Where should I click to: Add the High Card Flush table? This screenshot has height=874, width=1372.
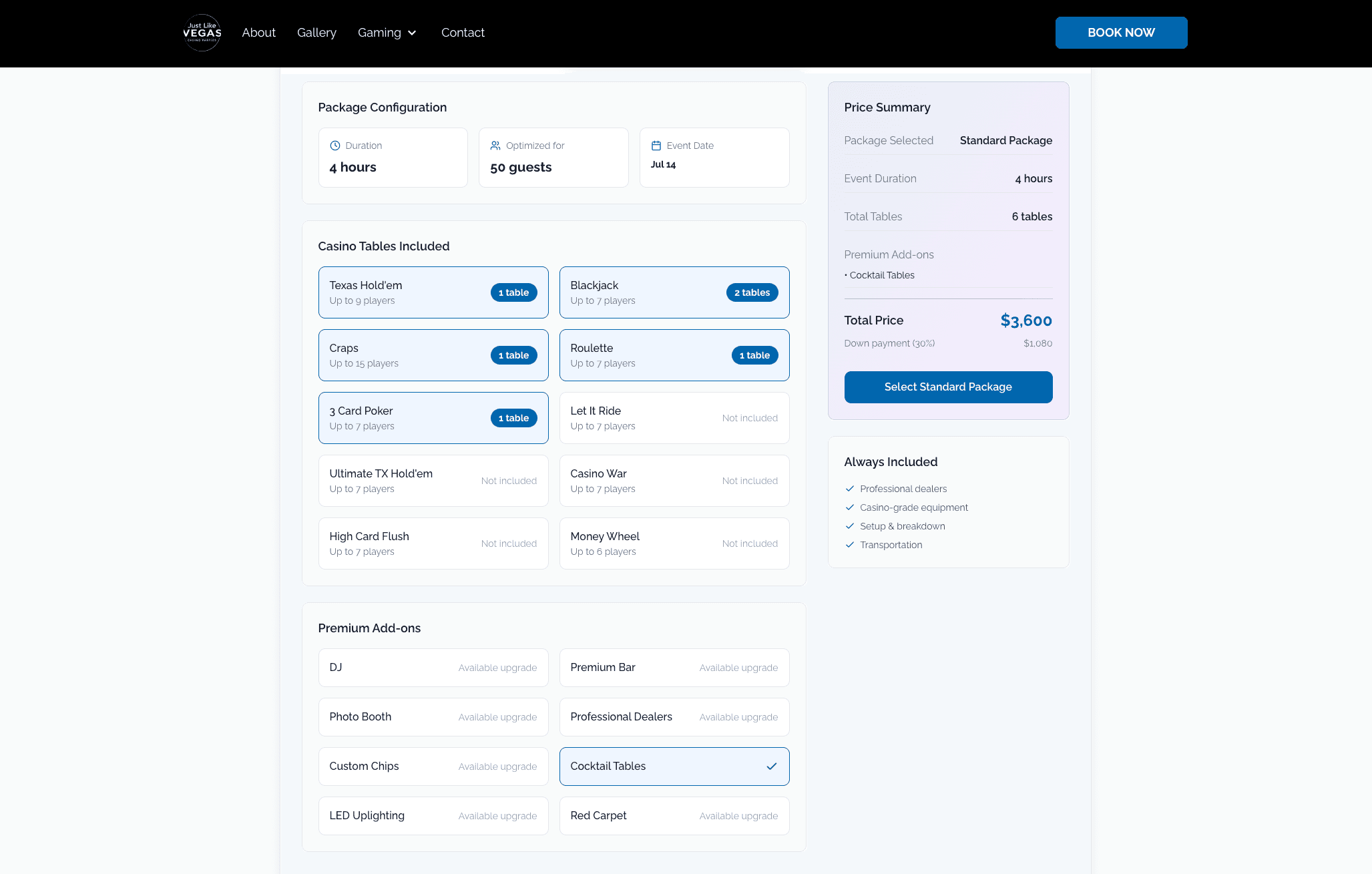tap(433, 543)
